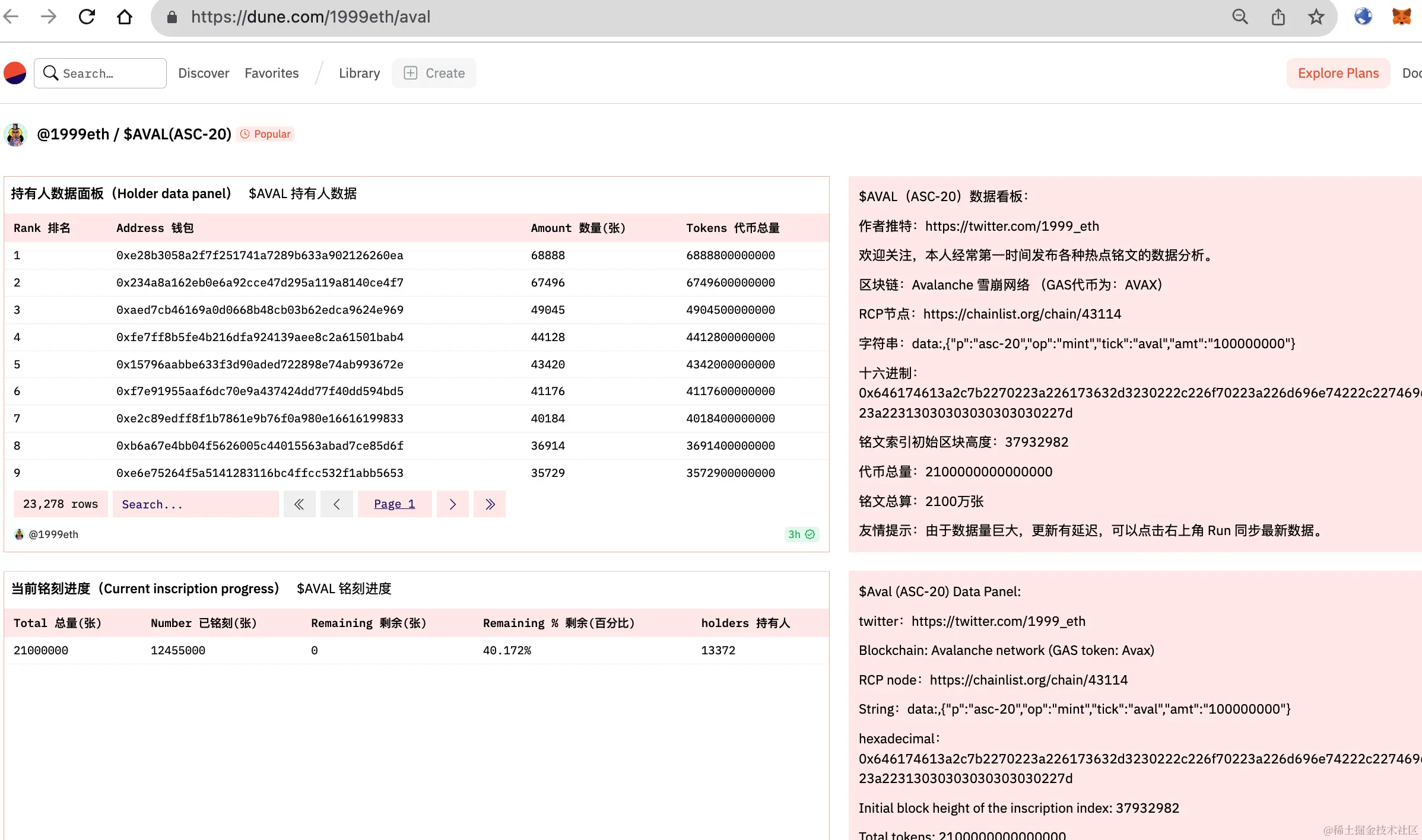The image size is (1422, 840).
Task: Open the Library menu item
Action: click(359, 73)
